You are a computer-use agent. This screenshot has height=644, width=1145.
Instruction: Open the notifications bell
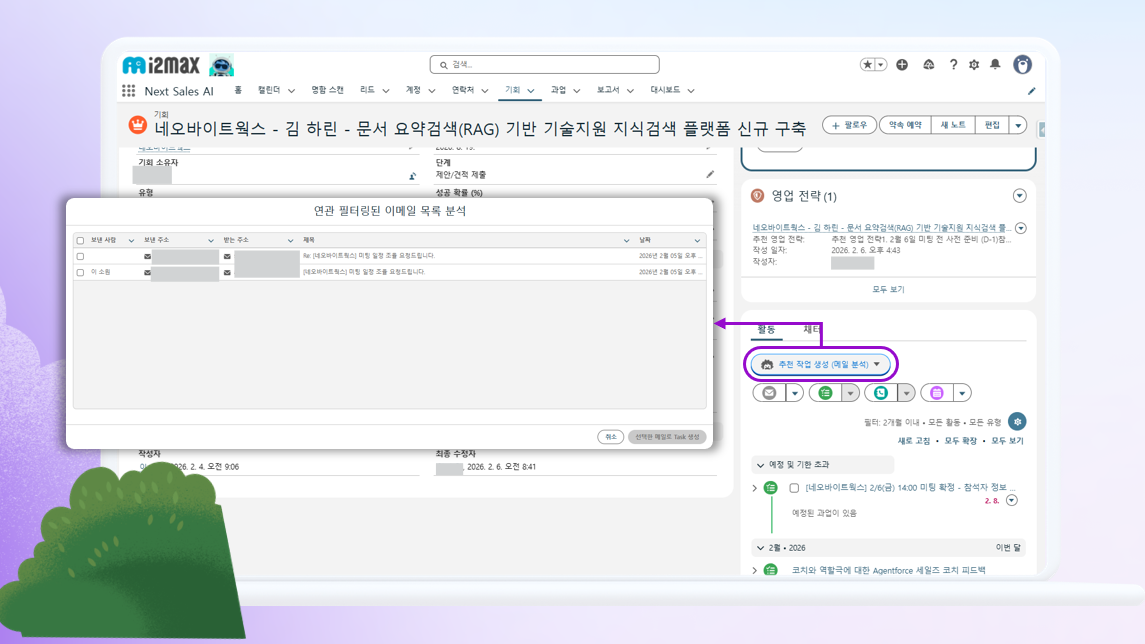(x=995, y=64)
